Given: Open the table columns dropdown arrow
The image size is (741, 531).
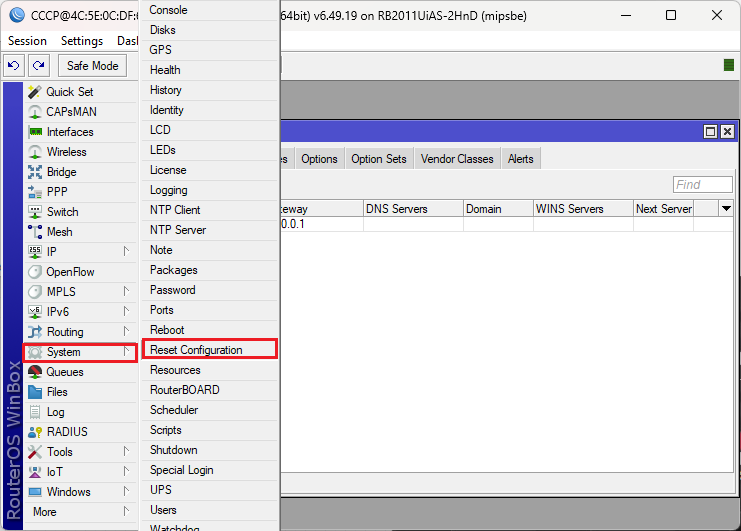Looking at the screenshot, I should pos(726,208).
